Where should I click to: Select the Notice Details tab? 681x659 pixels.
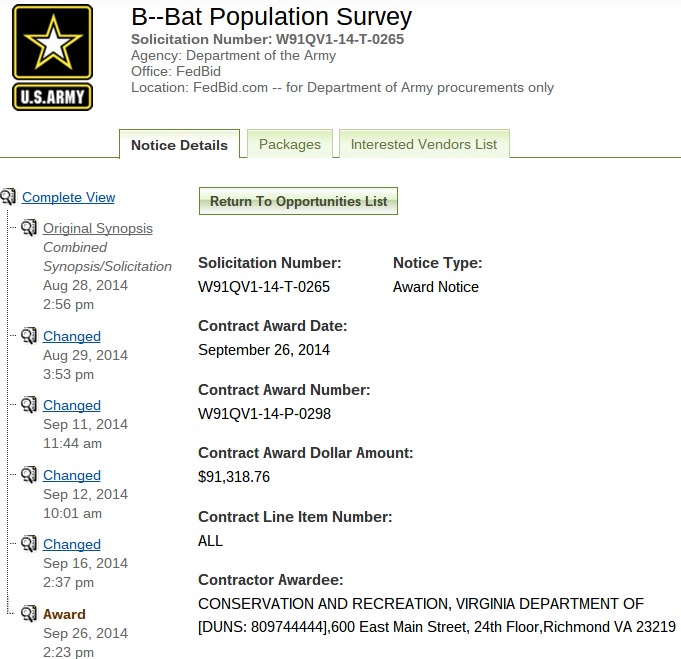179,145
